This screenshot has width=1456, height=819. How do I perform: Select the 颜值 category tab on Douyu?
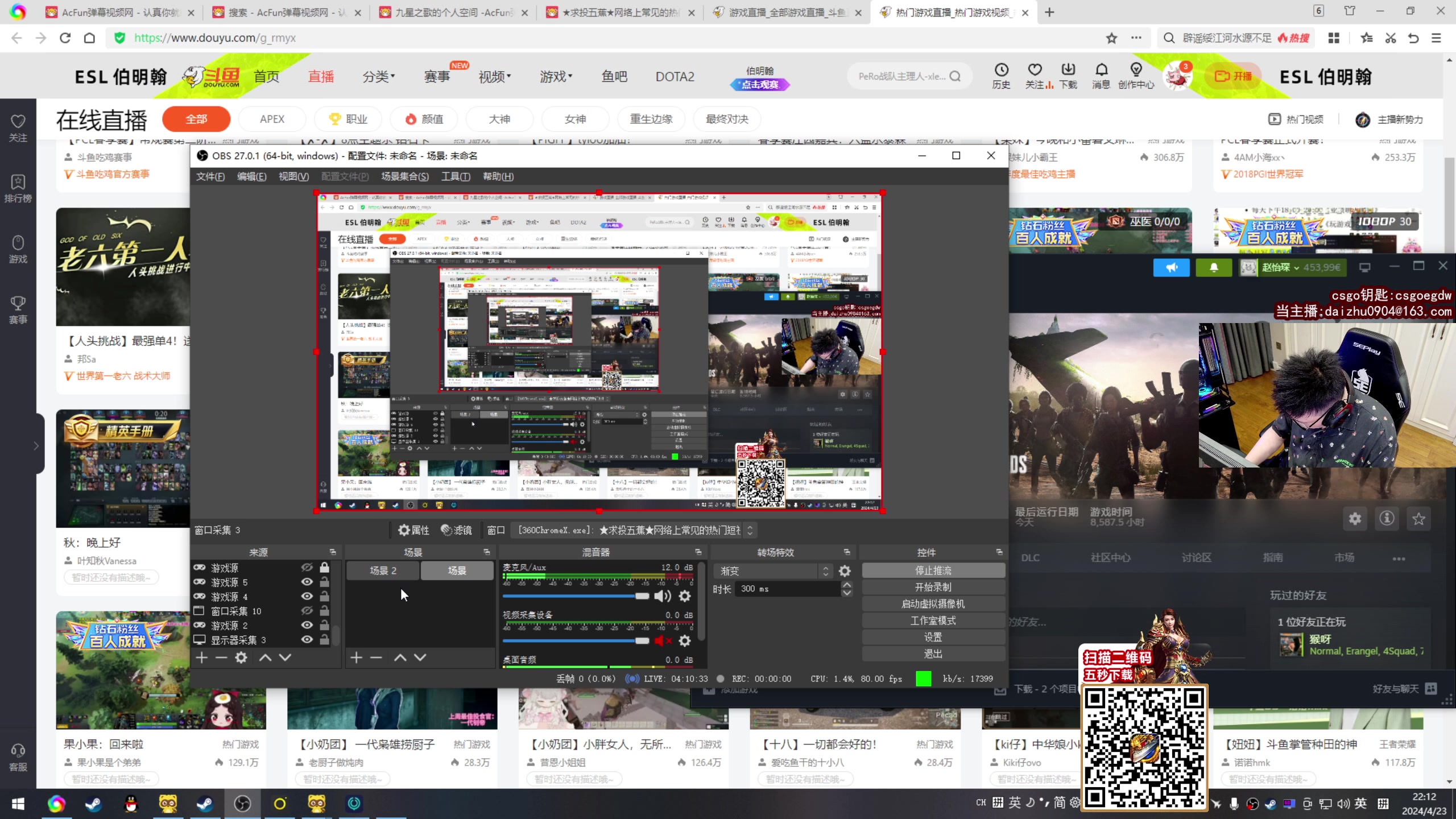[424, 119]
